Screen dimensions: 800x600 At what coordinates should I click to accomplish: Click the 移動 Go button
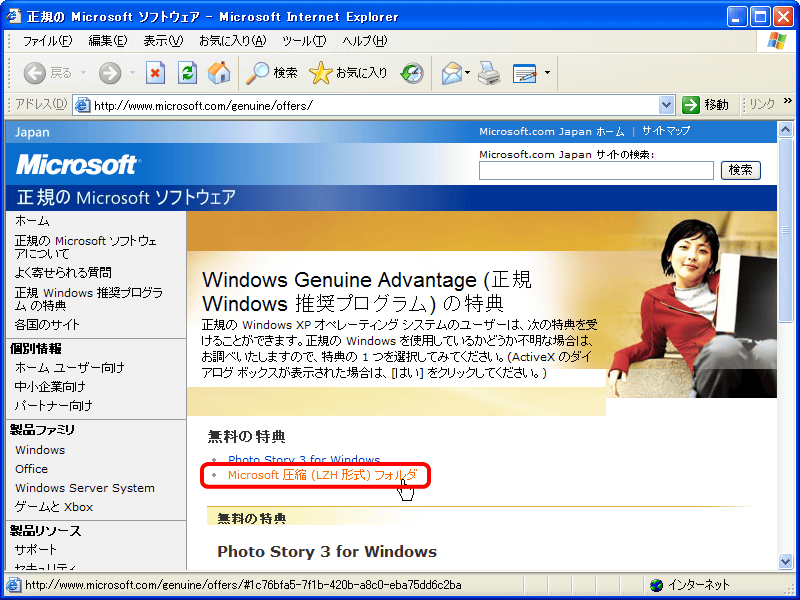coord(705,105)
